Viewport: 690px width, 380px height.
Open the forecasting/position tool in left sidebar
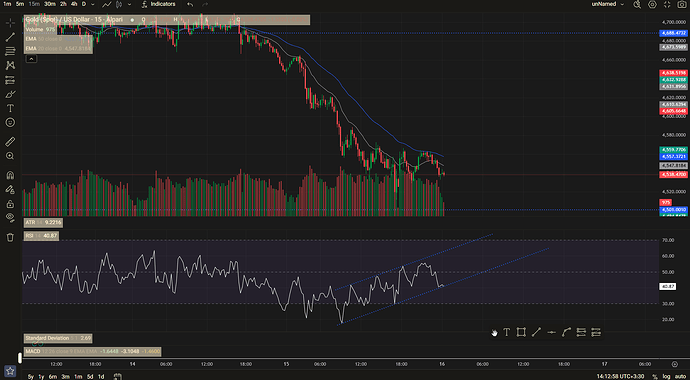(10, 80)
